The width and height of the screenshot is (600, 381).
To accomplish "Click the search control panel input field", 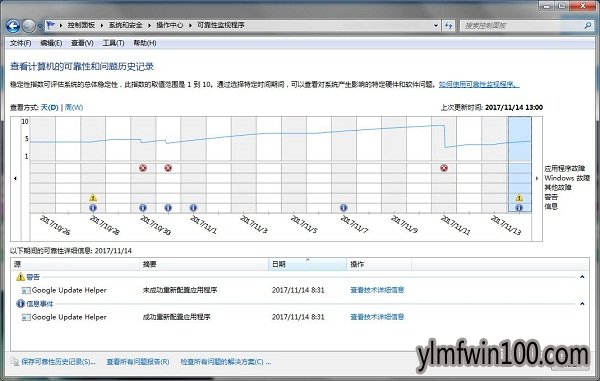I will (522, 26).
